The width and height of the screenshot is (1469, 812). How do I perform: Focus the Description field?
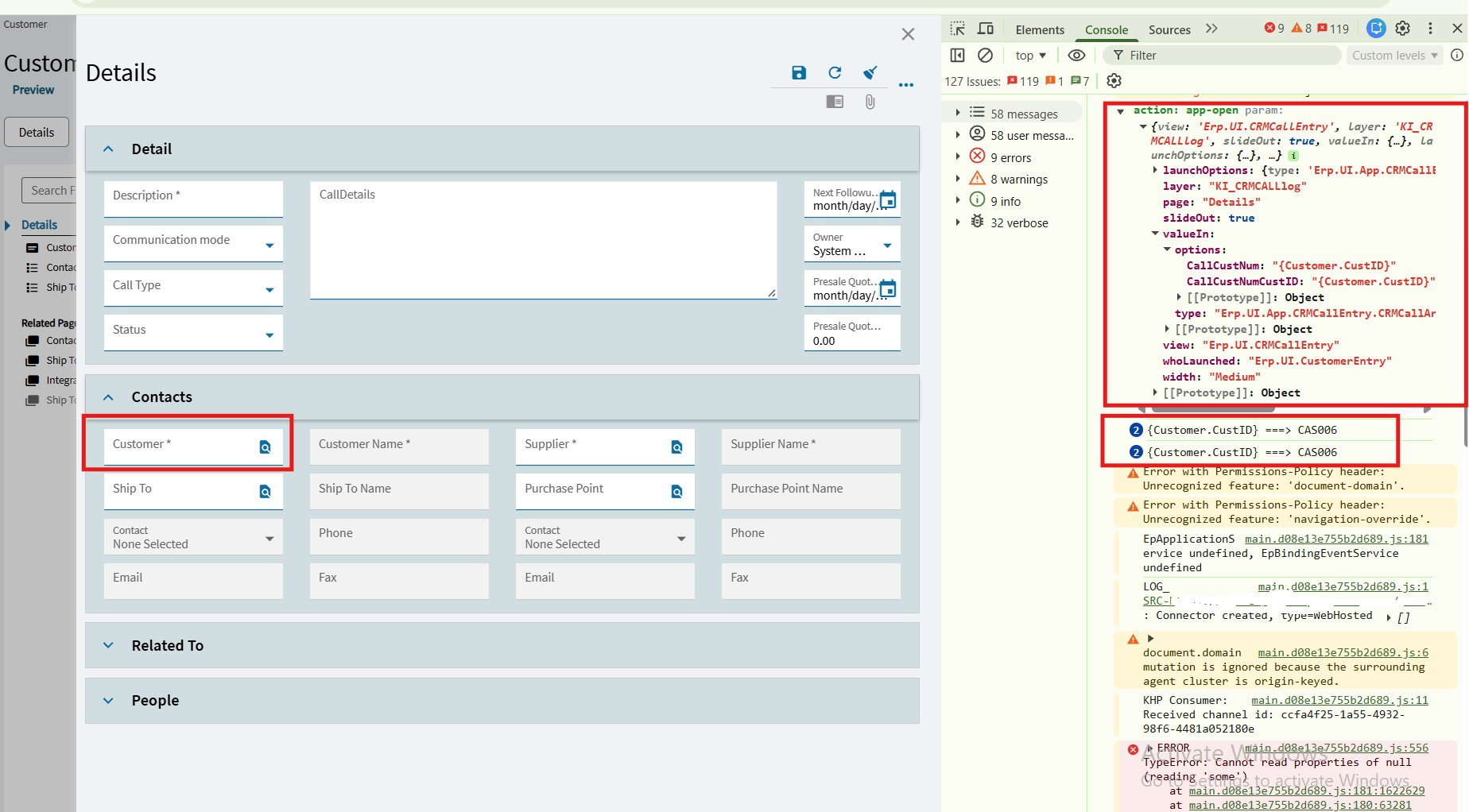tap(193, 199)
